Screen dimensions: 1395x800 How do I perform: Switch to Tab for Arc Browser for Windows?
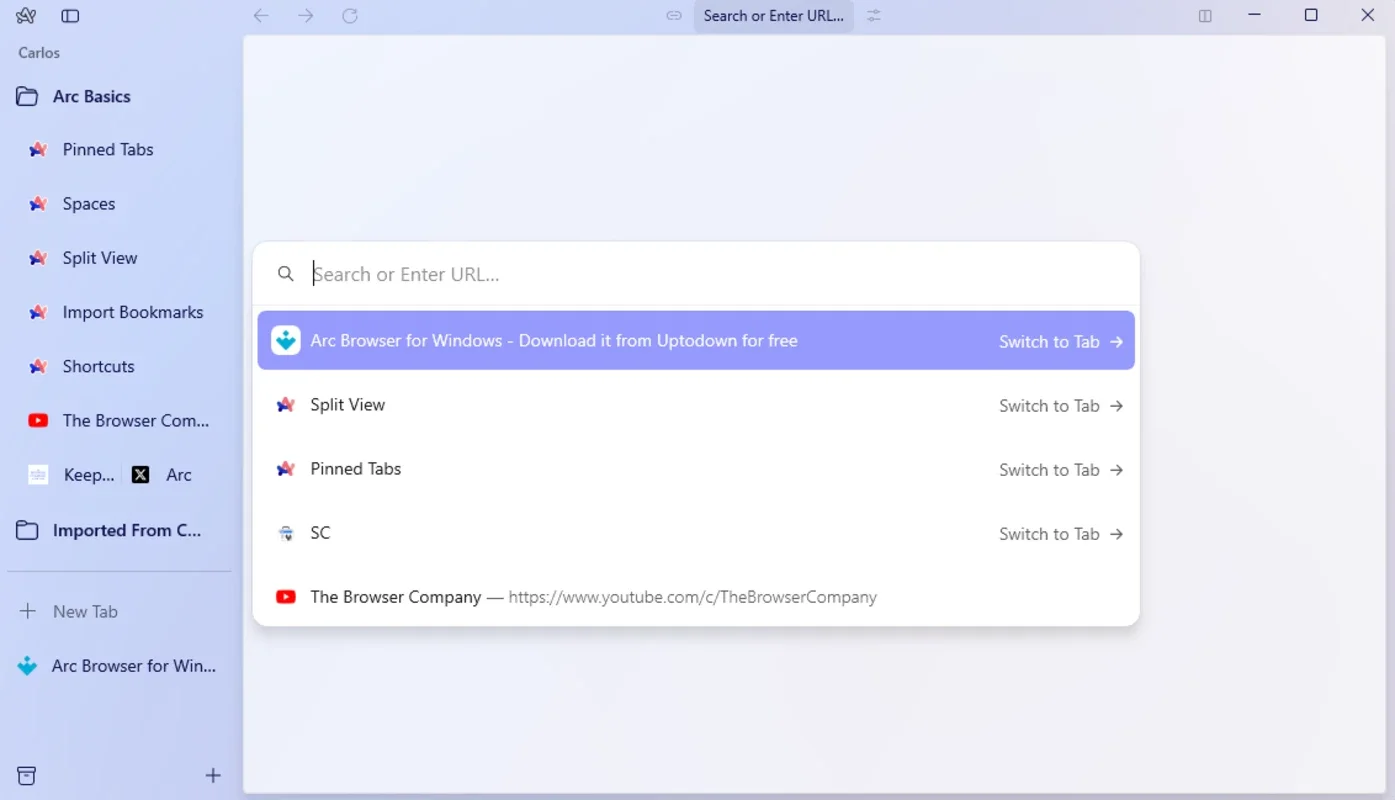(x=1060, y=342)
